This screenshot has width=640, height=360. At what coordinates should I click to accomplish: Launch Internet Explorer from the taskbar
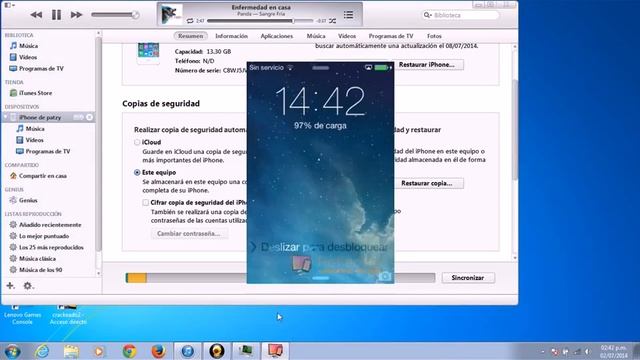point(42,351)
